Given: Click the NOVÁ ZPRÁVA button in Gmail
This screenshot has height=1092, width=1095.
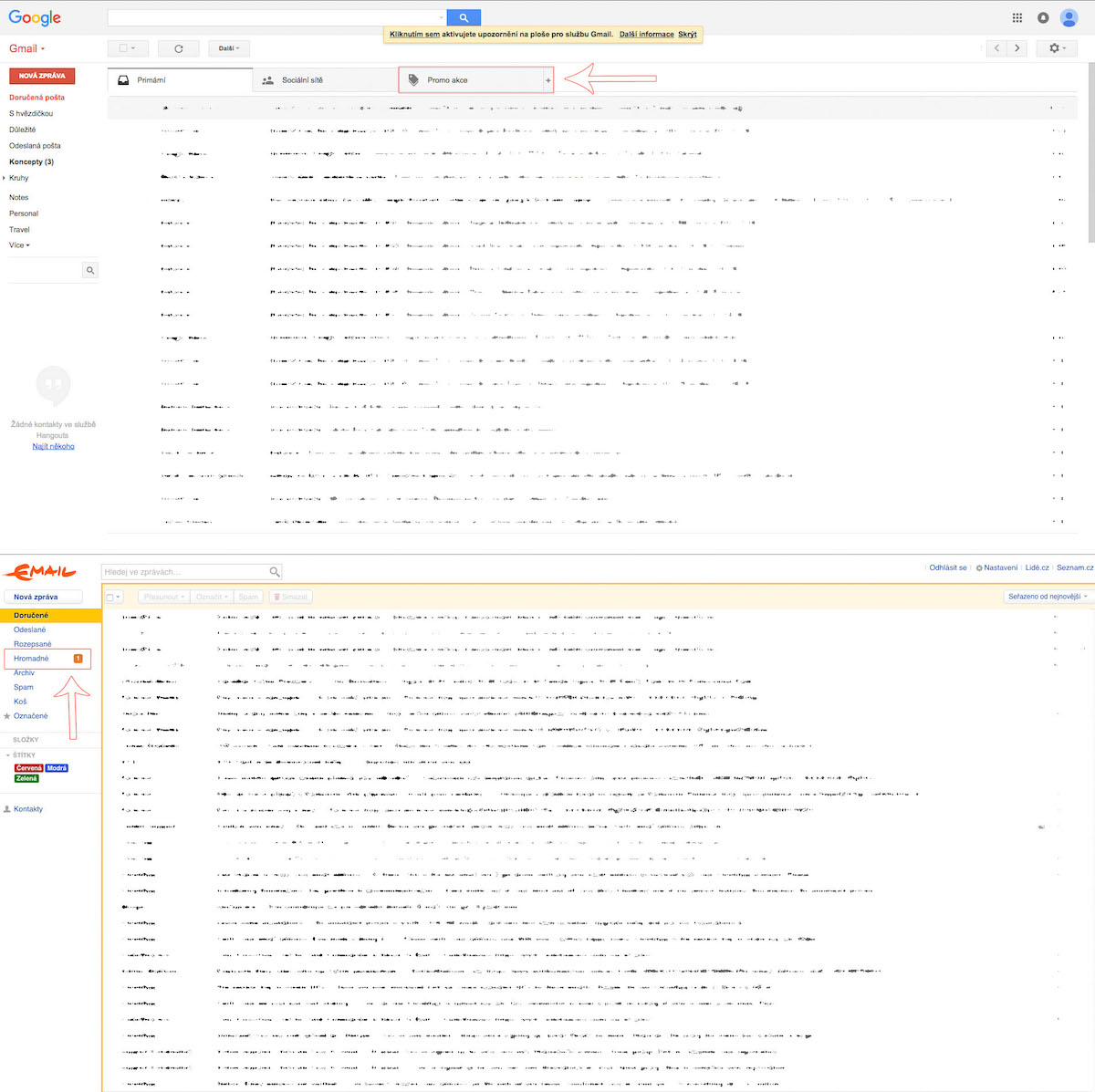Looking at the screenshot, I should [42, 76].
